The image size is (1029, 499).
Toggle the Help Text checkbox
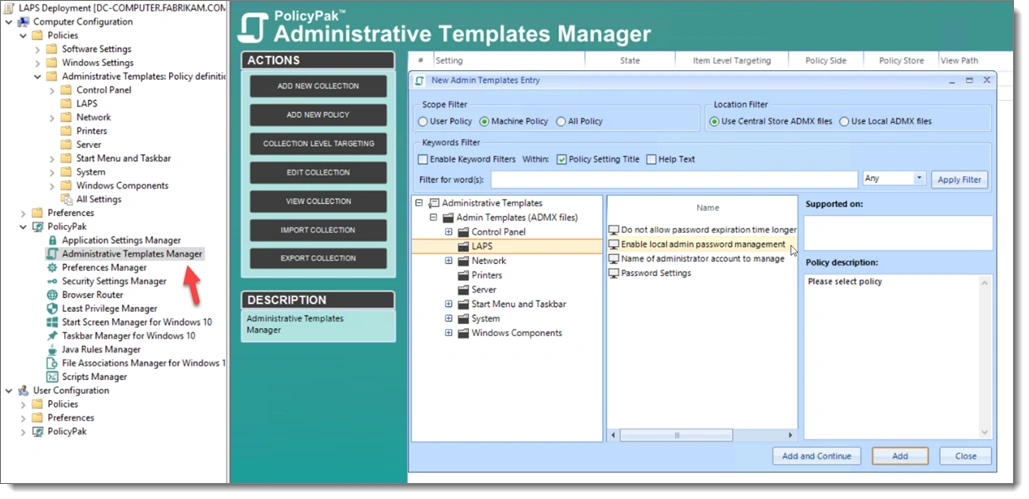(x=651, y=160)
